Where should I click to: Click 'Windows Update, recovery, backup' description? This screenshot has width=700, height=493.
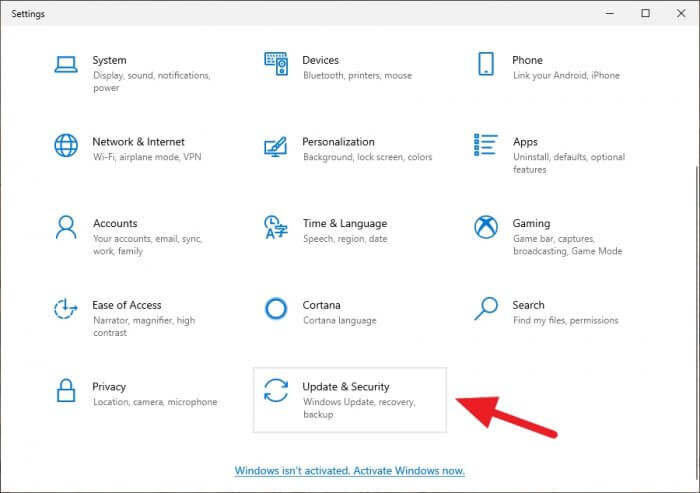[x=359, y=408]
